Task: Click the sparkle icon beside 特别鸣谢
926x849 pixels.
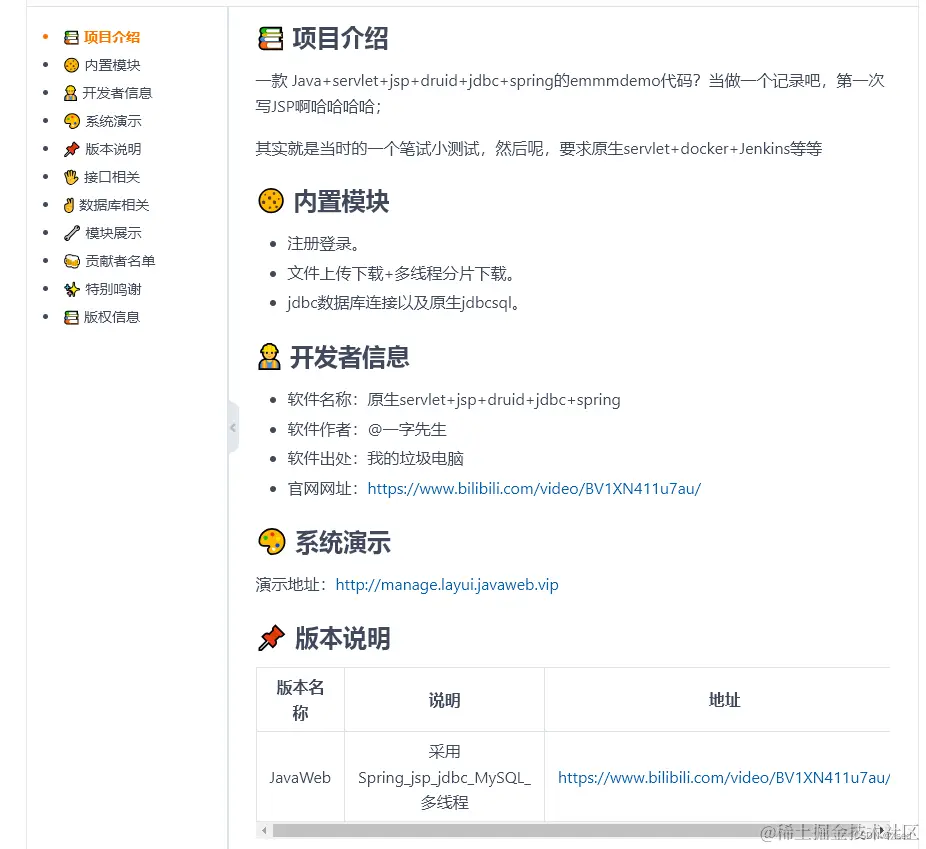Action: pos(70,289)
